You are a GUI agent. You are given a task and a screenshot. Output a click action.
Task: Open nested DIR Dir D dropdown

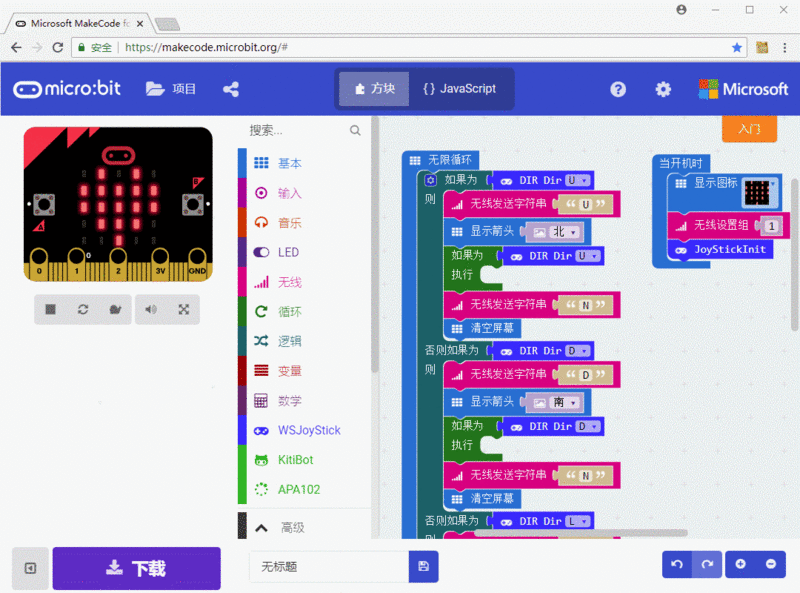(x=588, y=427)
